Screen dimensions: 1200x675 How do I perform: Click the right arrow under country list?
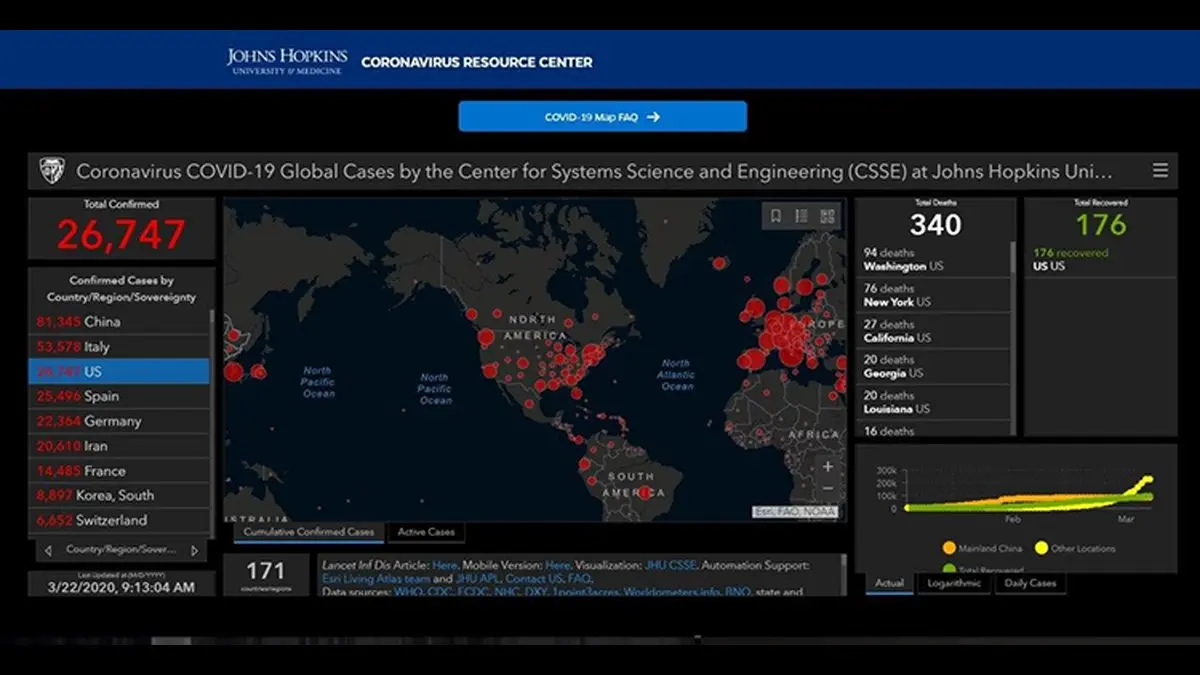[194, 550]
